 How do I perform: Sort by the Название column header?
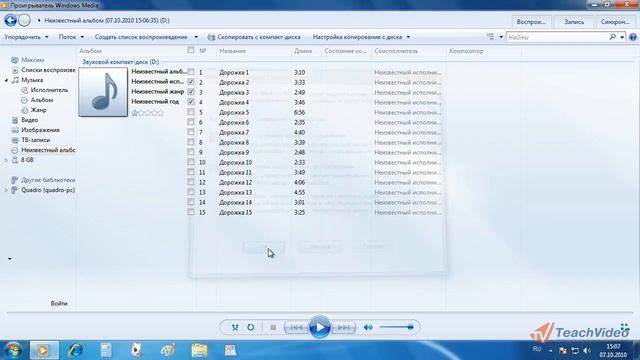232,51
